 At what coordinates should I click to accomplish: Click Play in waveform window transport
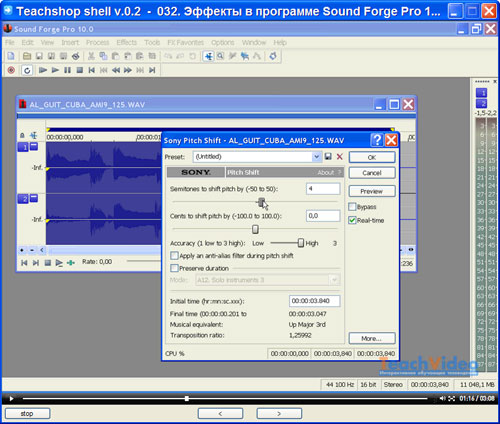click(x=59, y=263)
